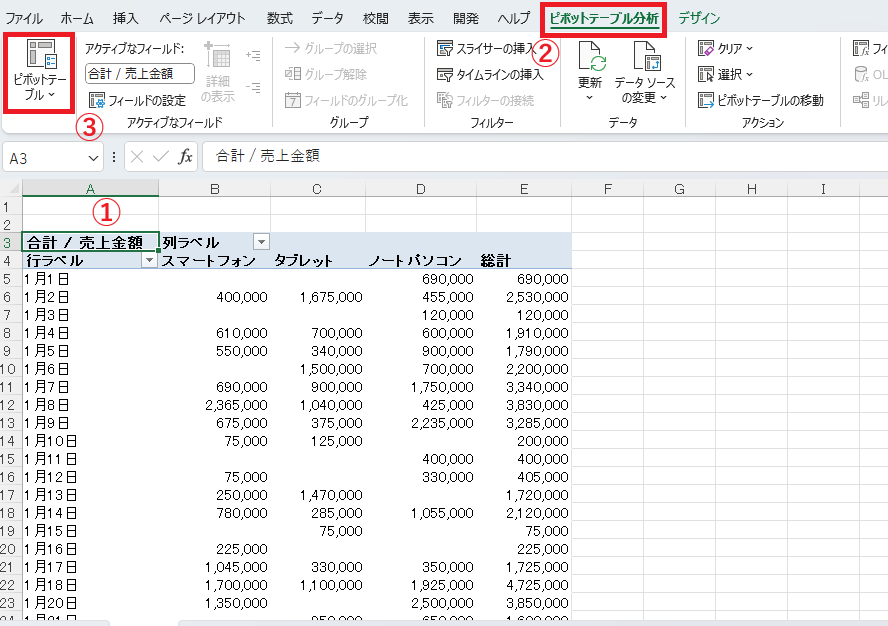The height and width of the screenshot is (626, 888).
Task: Switch to the 挿入 tab
Action: point(125,19)
